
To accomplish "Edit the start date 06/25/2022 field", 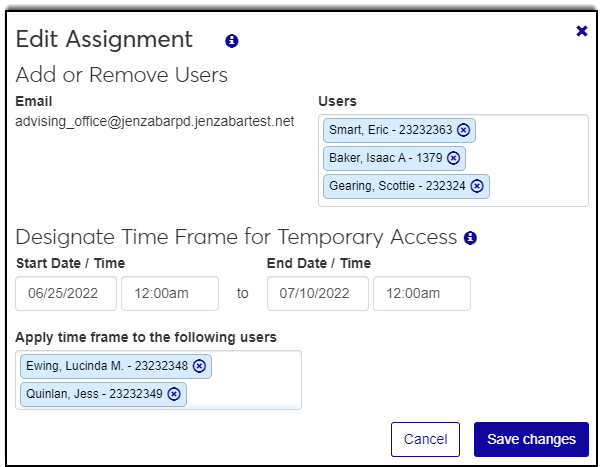I will pos(66,293).
